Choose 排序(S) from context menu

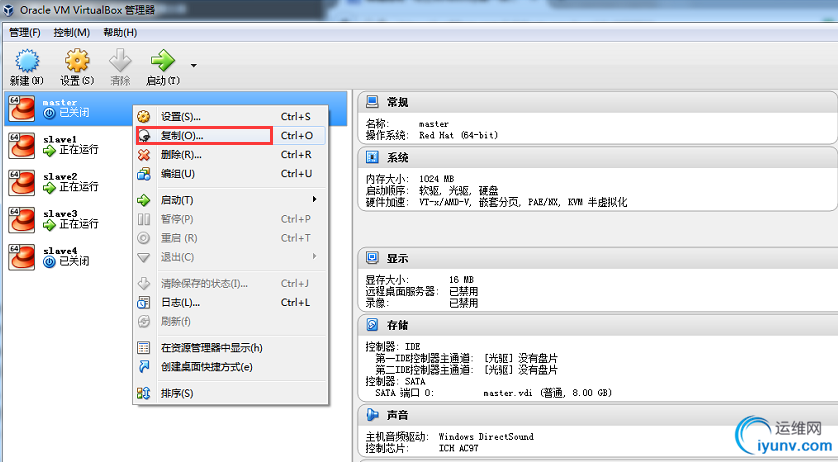pyautogui.click(x=230, y=393)
